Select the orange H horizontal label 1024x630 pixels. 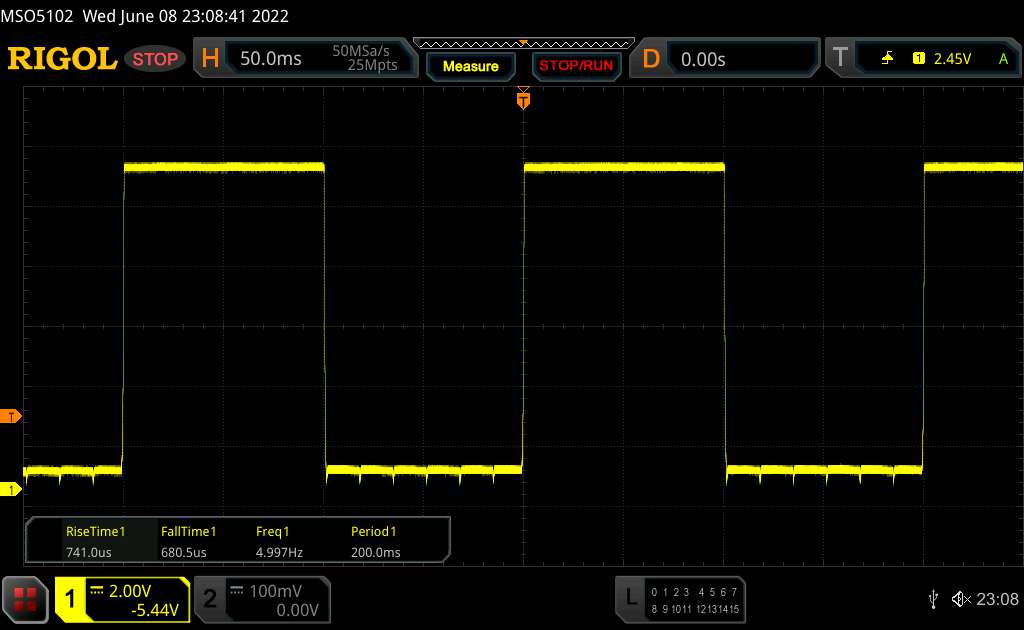[x=210, y=58]
